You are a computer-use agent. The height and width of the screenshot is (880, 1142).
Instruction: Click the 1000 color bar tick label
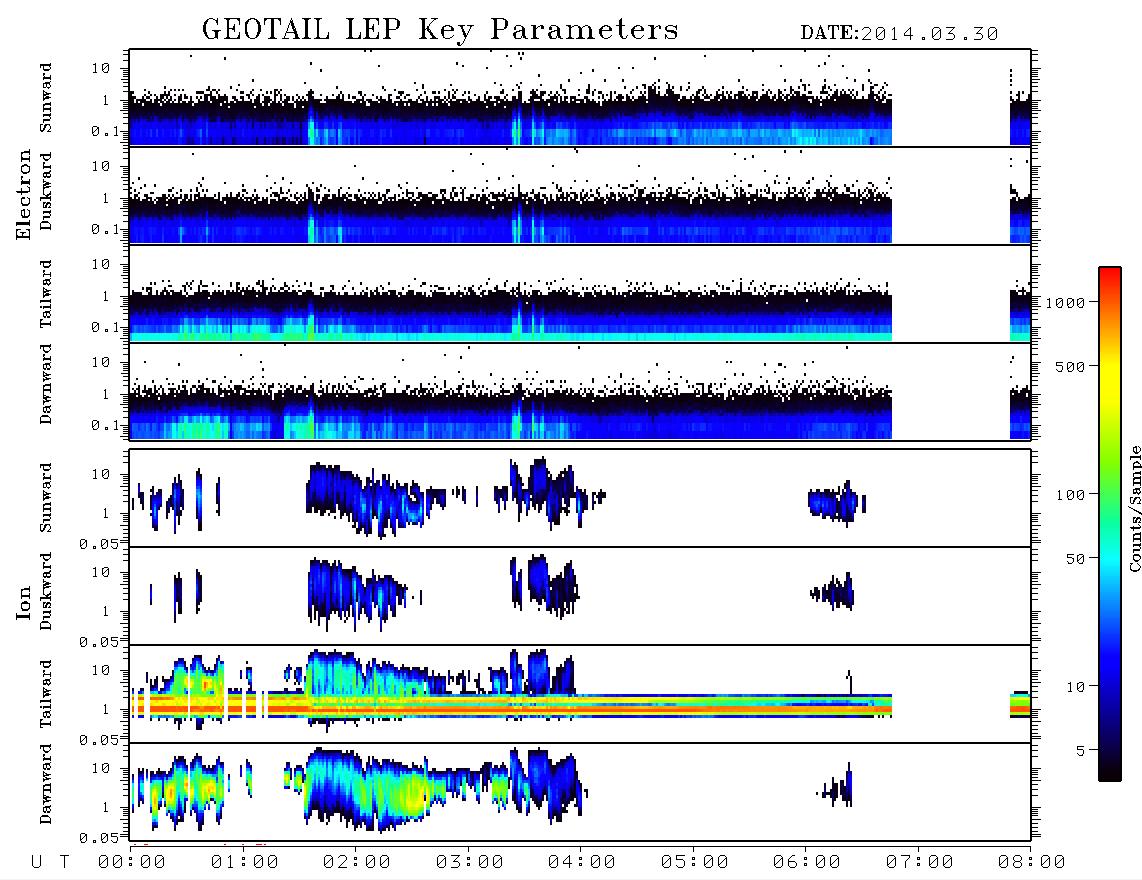pyautogui.click(x=1065, y=302)
